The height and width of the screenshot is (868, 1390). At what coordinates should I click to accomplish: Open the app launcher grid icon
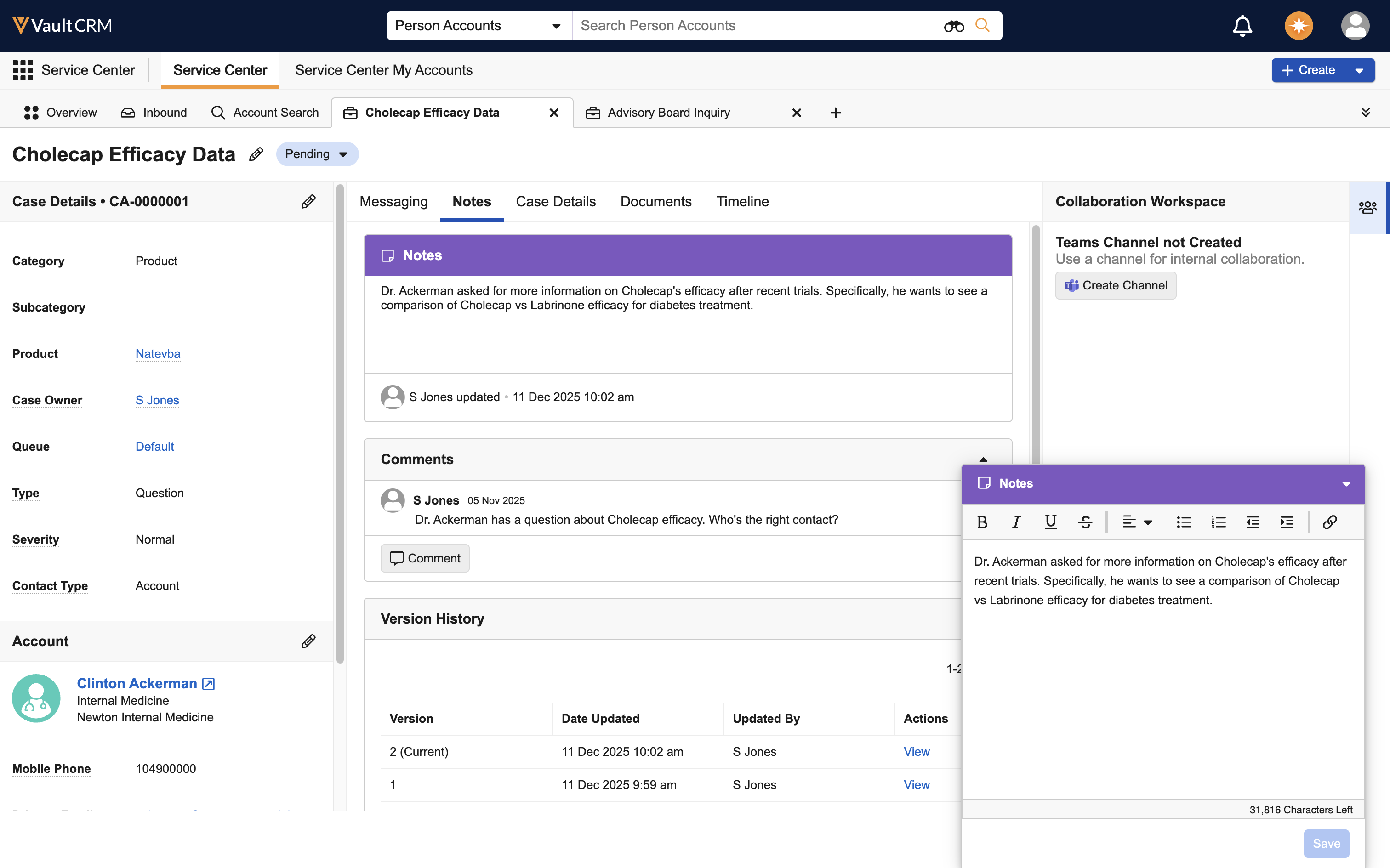23,70
